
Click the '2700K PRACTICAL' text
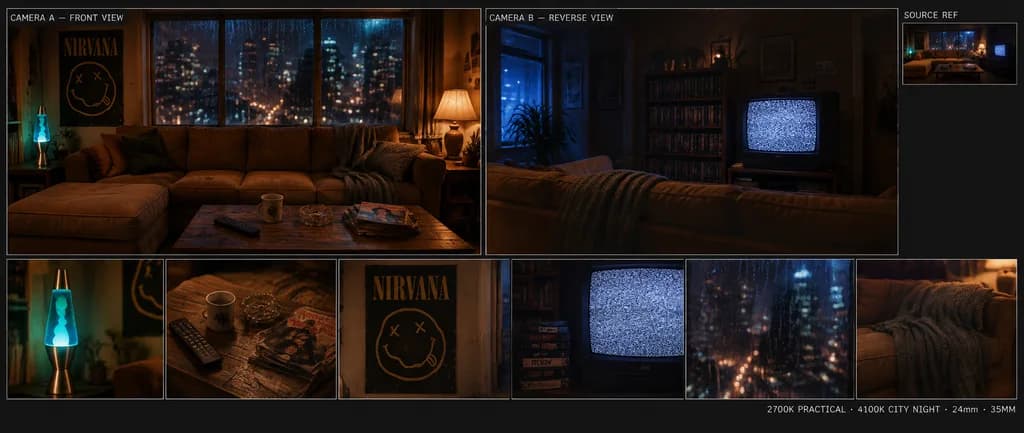805,409
